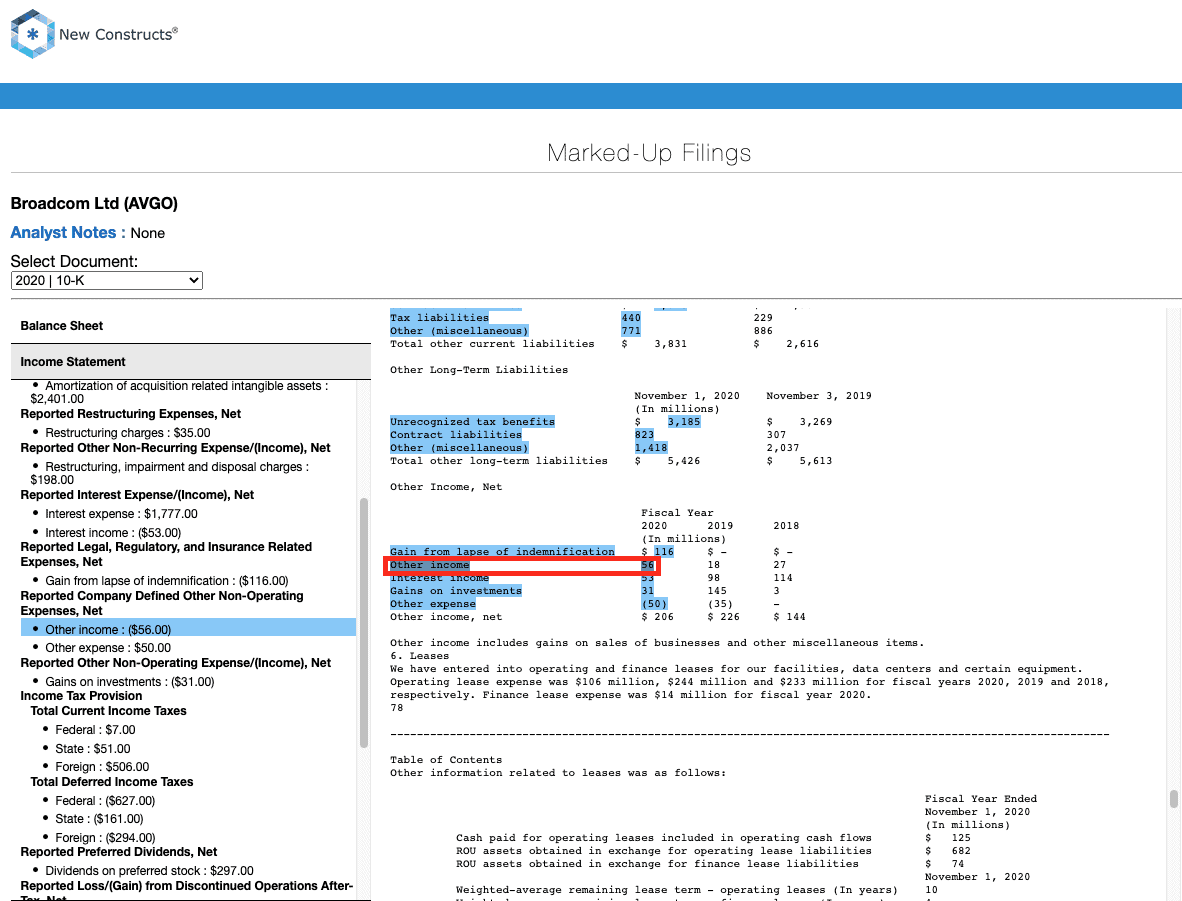The width and height of the screenshot is (1182, 901).
Task: Click Table of Contents text in filing
Action: (446, 760)
